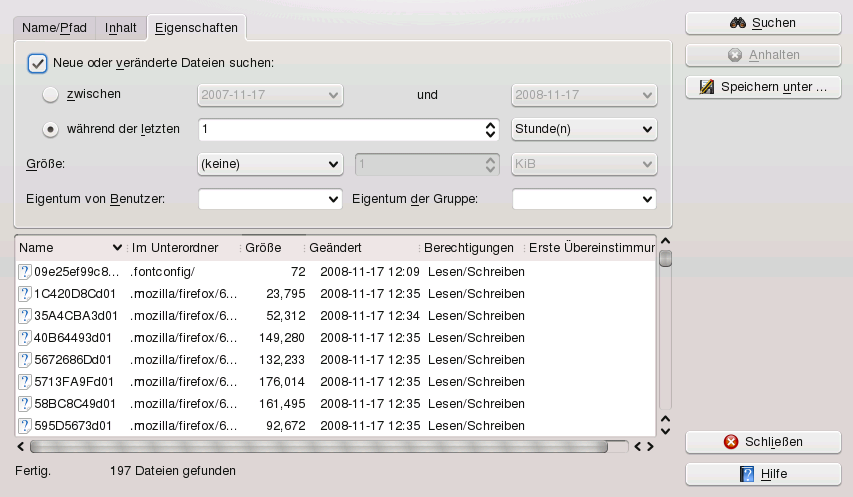
Task: Select the Eigenschaften tab
Action: (x=196, y=28)
